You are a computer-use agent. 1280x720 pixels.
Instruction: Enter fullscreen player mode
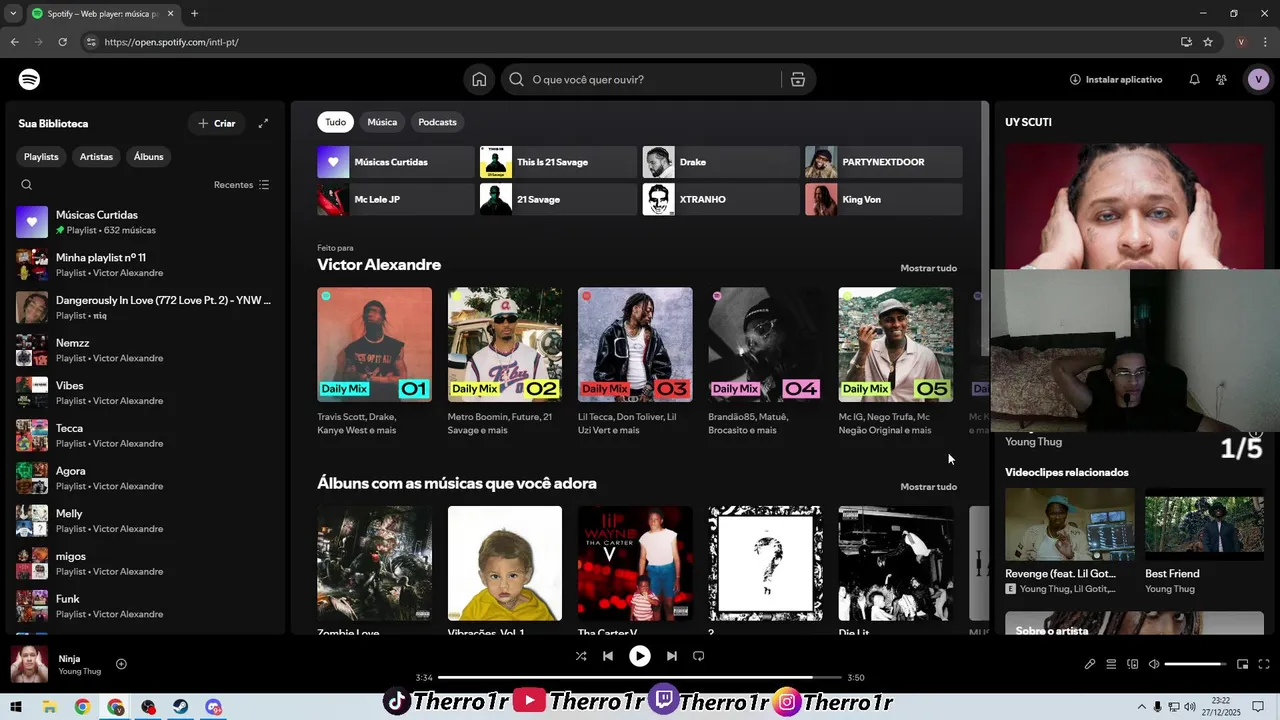pos(1264,664)
